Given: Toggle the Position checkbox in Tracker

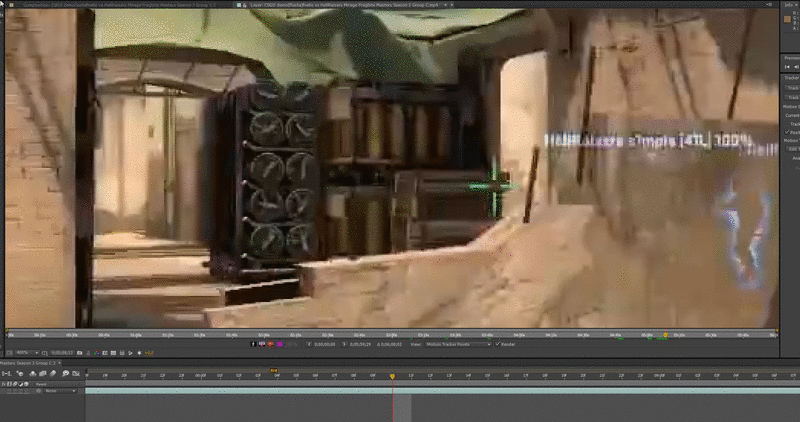Looking at the screenshot, I should pos(787,132).
